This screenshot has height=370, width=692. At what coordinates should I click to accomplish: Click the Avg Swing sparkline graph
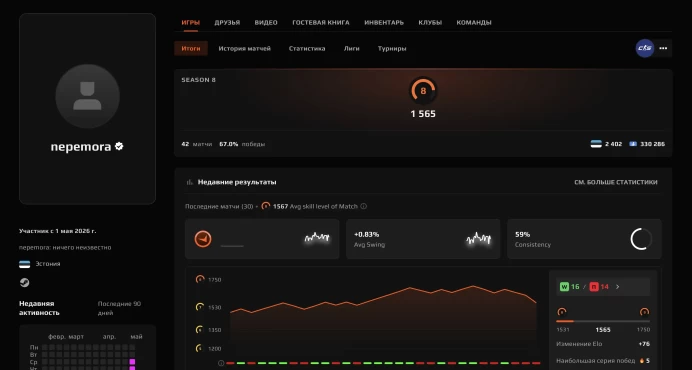coord(478,239)
